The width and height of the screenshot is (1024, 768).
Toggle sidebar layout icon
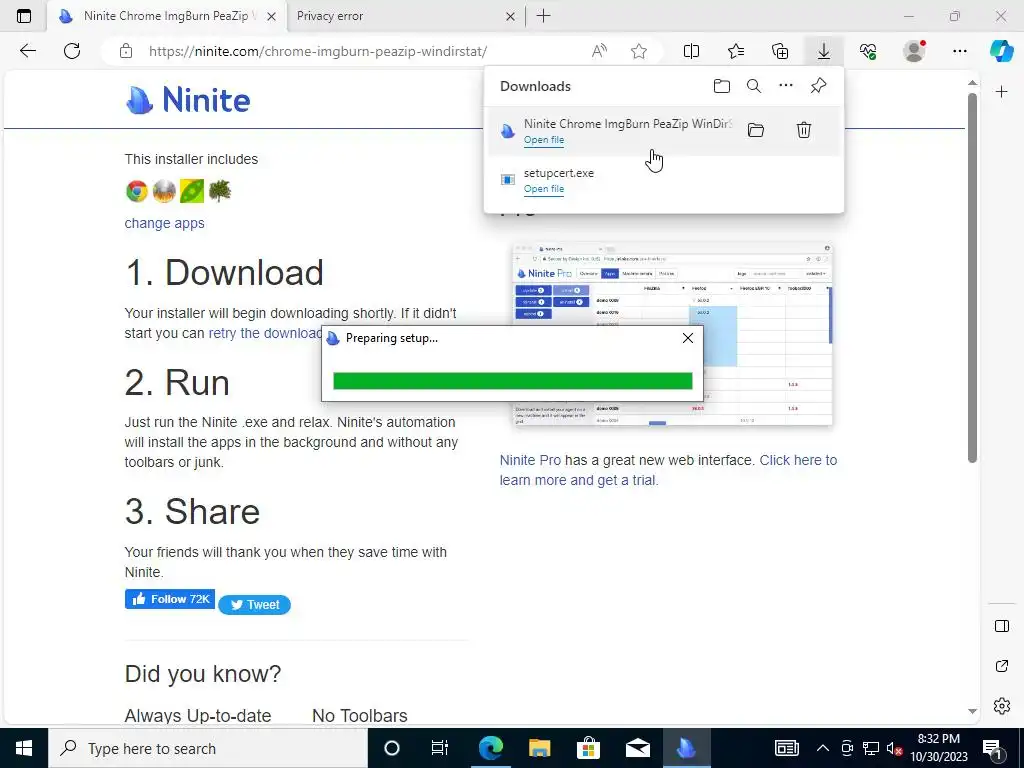[1001, 626]
